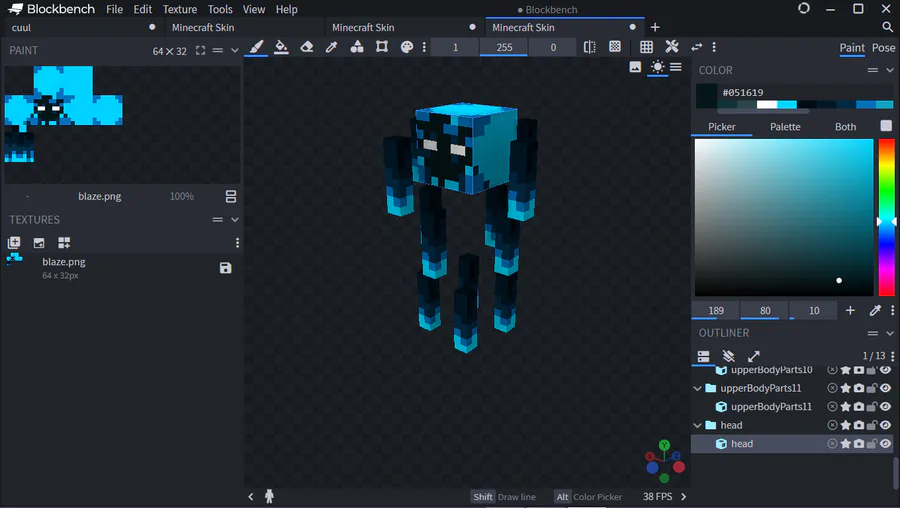
Task: Click the crossed-layers icon in the Outliner toolbar
Action: 728,356
